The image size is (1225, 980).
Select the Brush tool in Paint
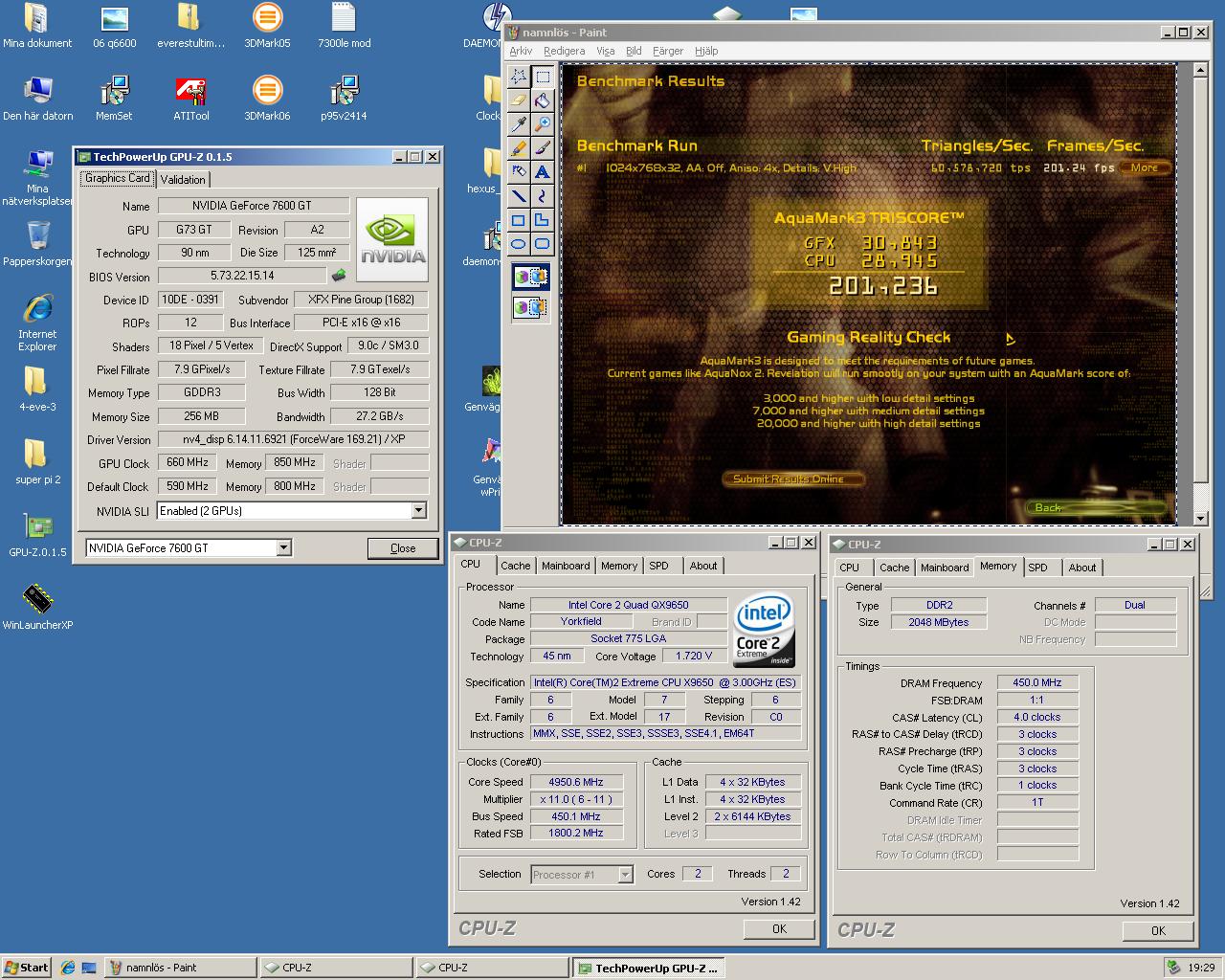tap(542, 147)
